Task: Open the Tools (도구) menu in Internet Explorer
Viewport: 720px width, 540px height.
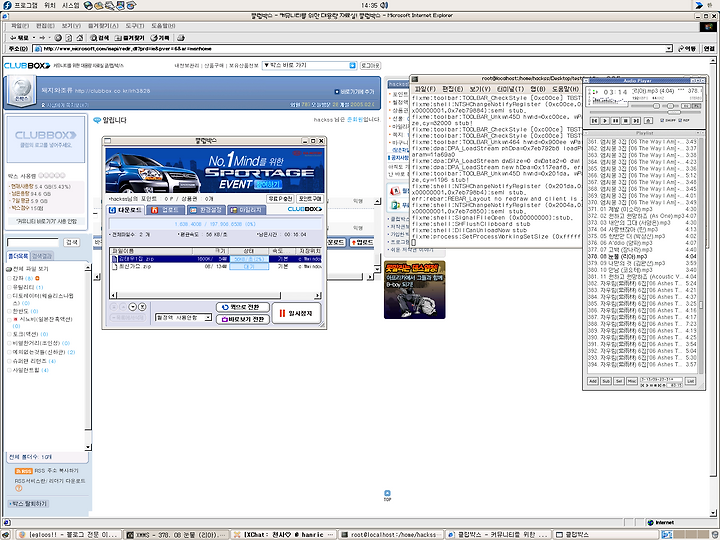Action: point(135,26)
